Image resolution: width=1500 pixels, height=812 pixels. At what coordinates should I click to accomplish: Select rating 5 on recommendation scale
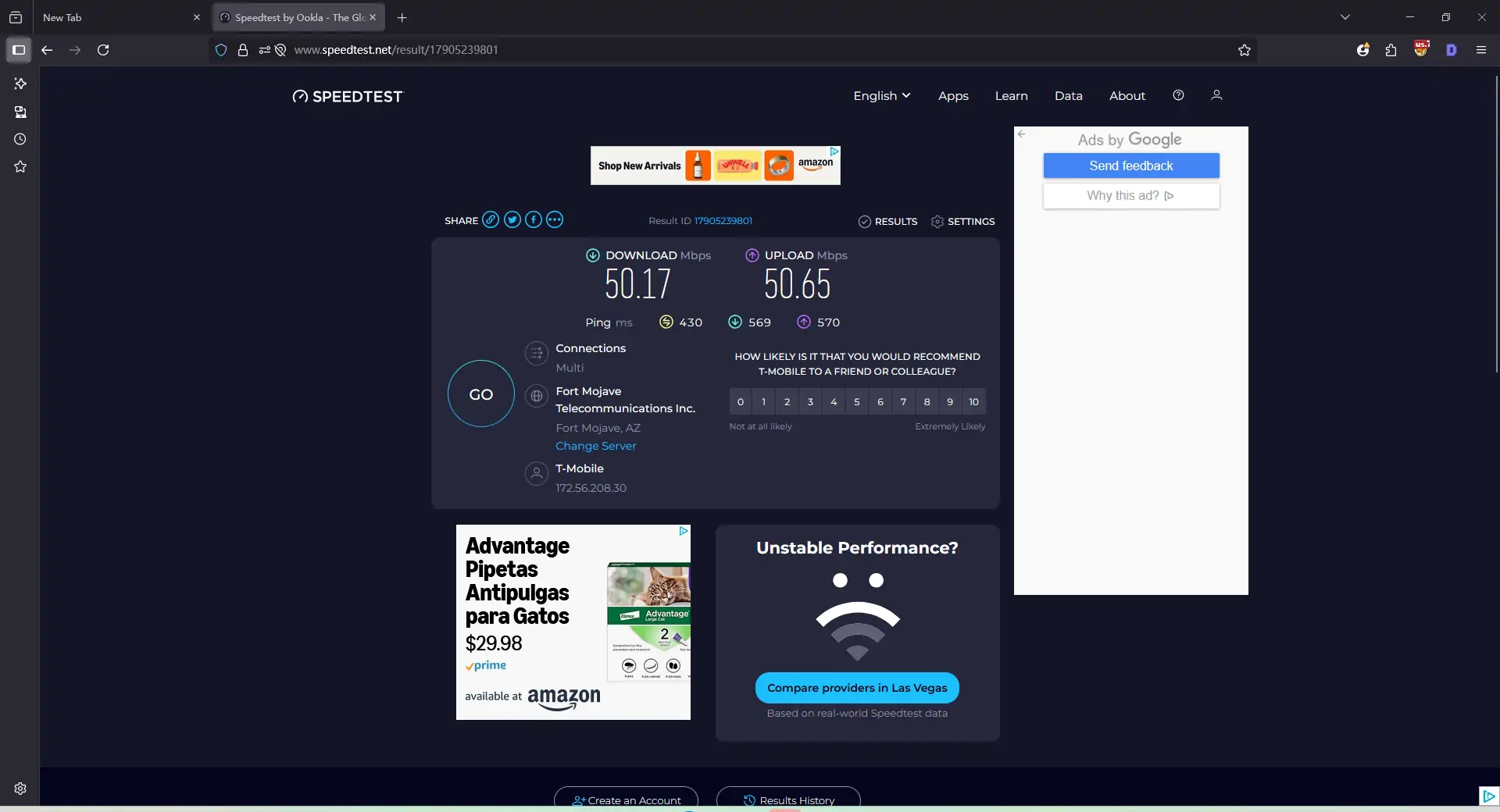(x=857, y=402)
